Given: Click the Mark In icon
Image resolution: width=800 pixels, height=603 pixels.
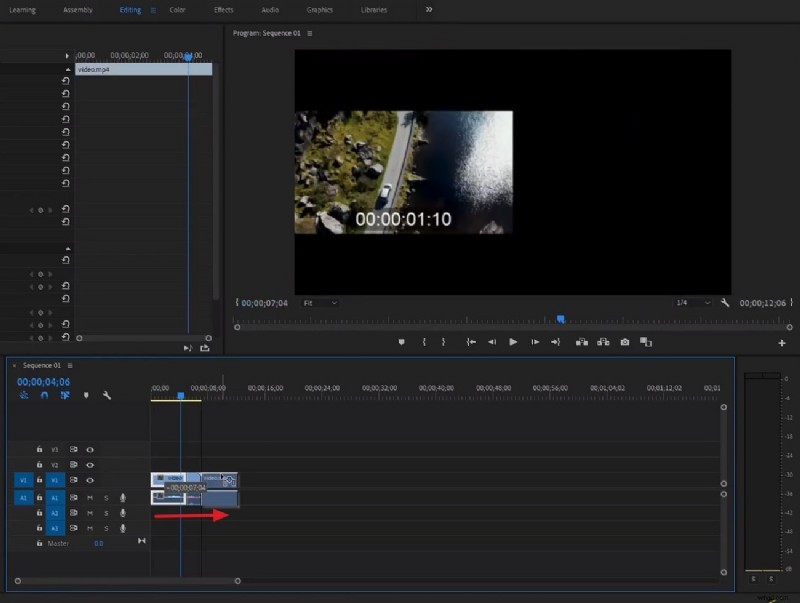Looking at the screenshot, I should coord(423,341).
